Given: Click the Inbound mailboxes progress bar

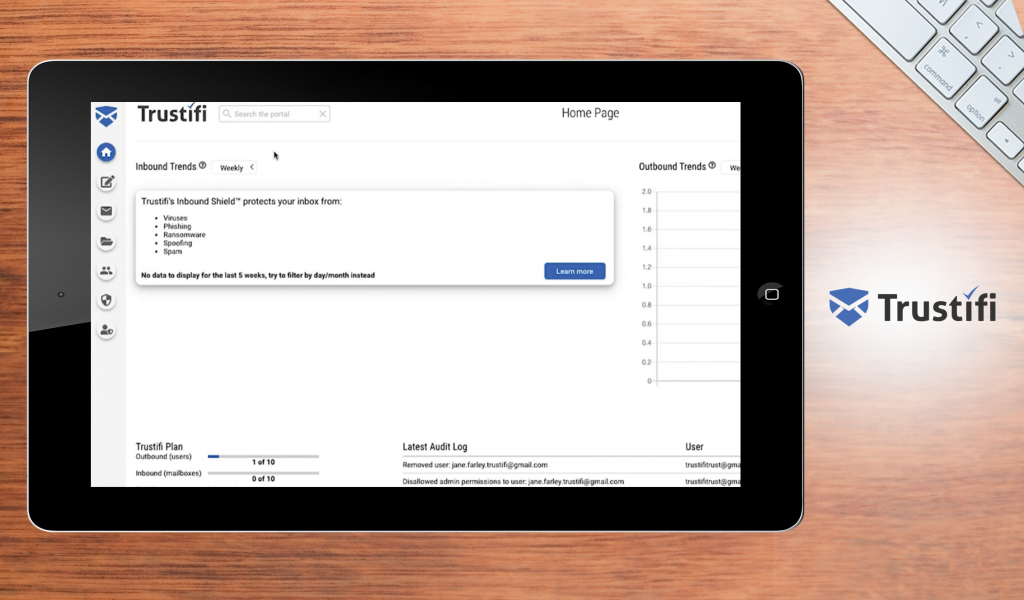Looking at the screenshot, I should tap(263, 473).
